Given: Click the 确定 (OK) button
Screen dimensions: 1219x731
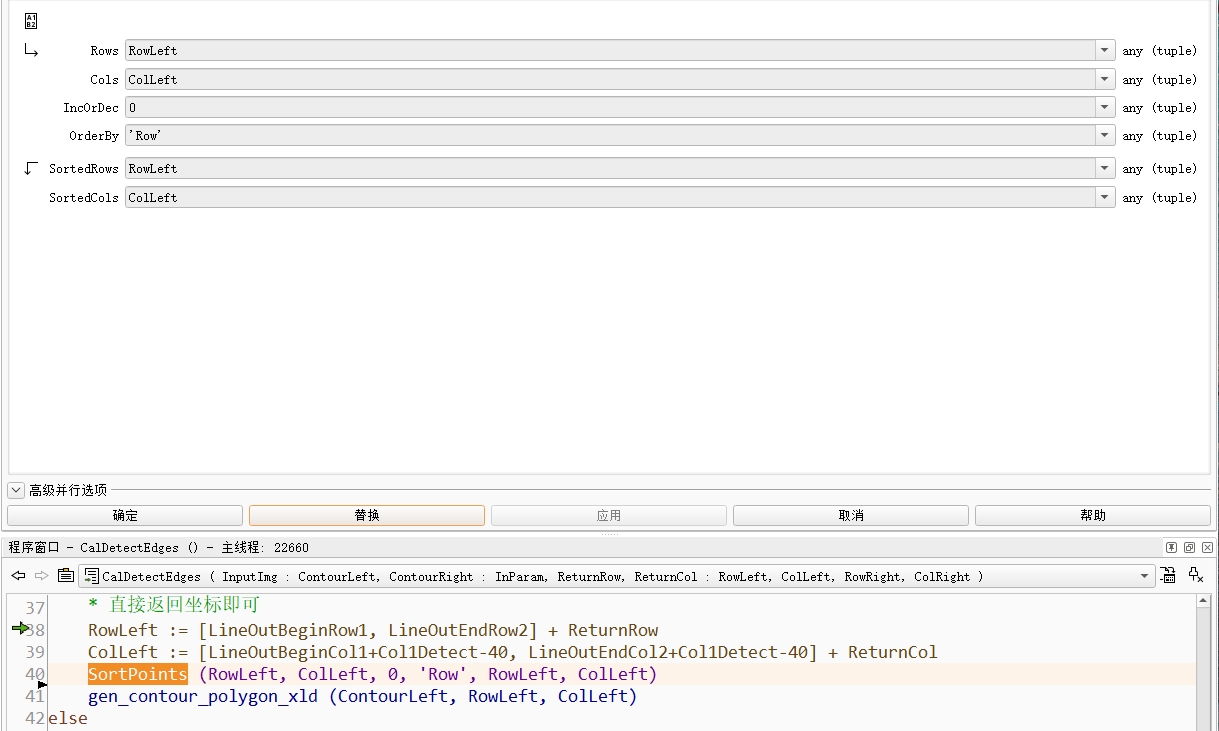Looking at the screenshot, I should coord(125,515).
